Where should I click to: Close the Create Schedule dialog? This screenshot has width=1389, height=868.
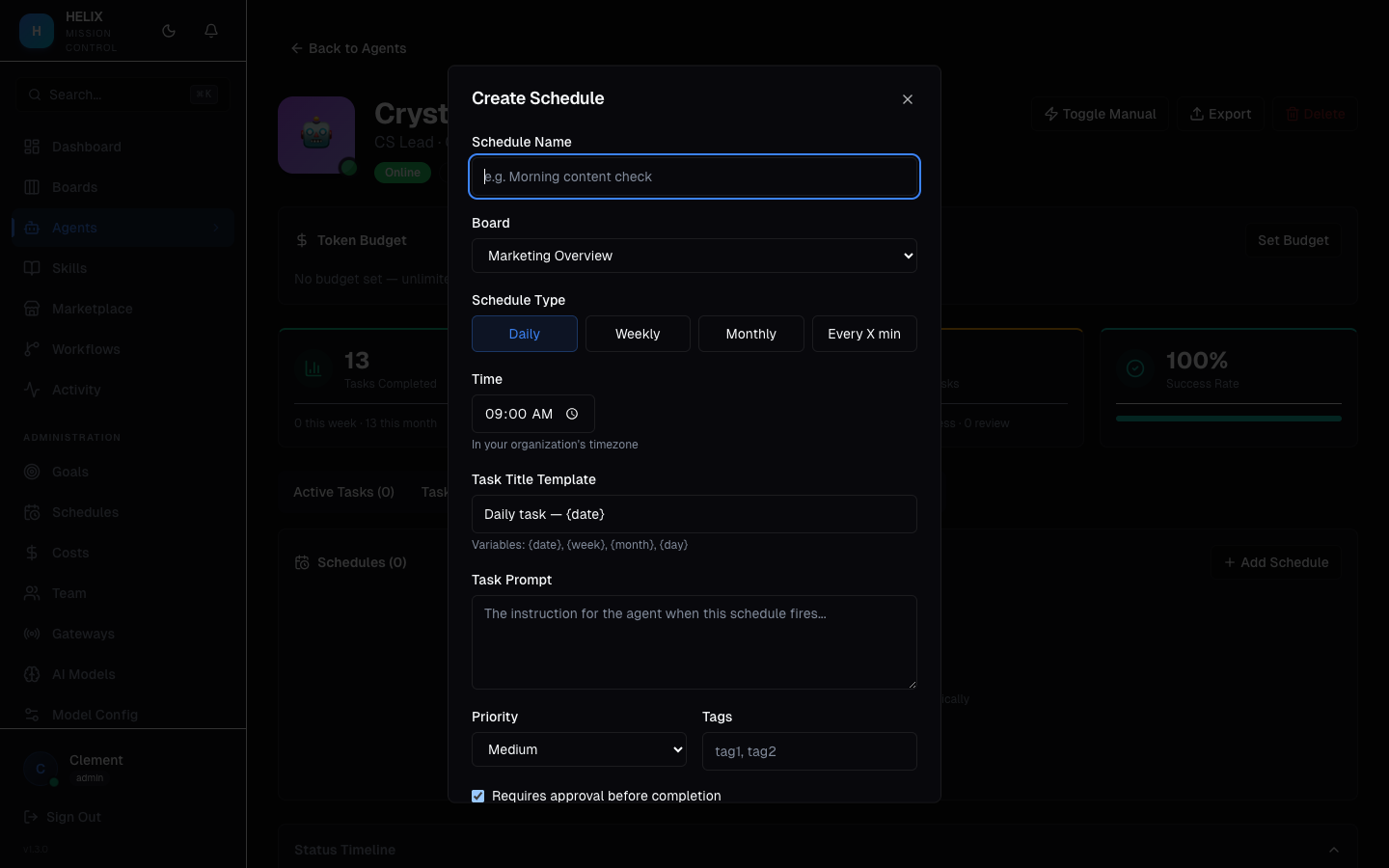(908, 99)
